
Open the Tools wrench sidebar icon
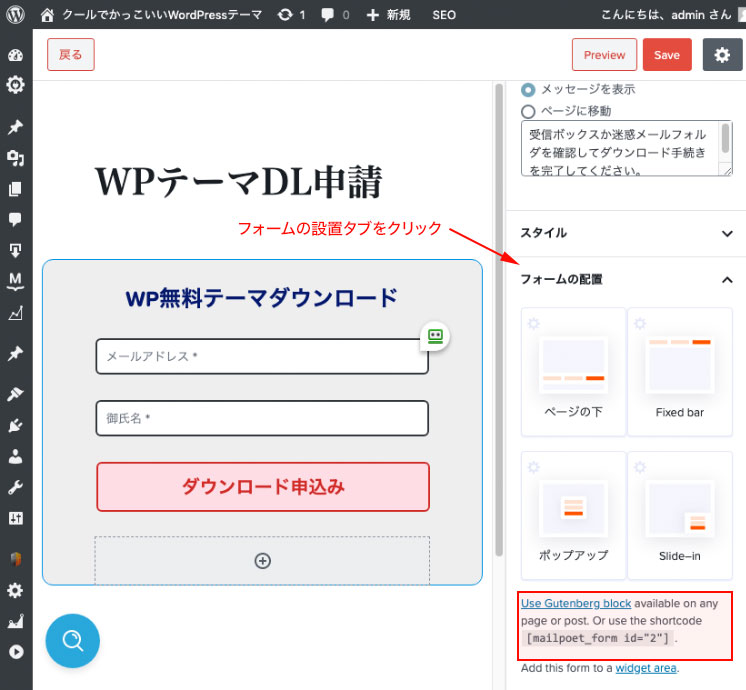[15, 487]
